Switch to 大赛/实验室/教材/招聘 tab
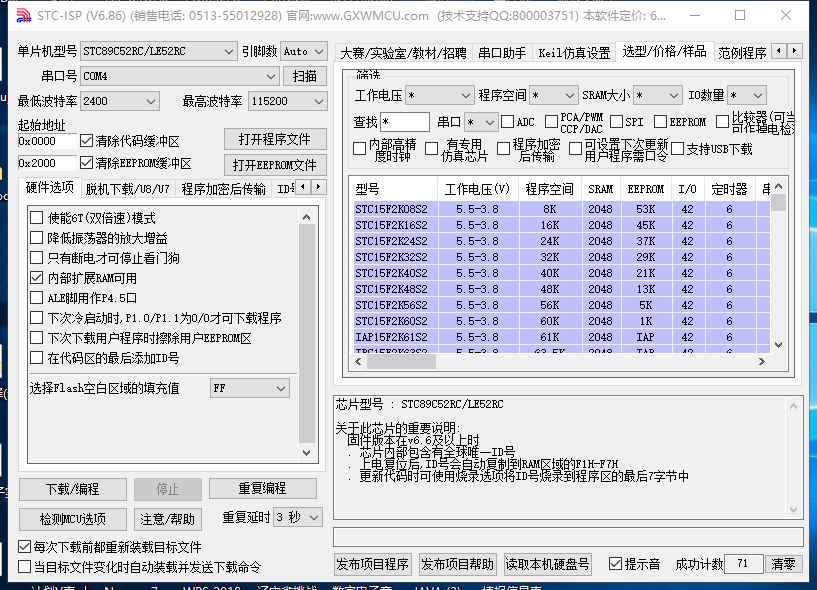The height and width of the screenshot is (590, 817). point(403,53)
